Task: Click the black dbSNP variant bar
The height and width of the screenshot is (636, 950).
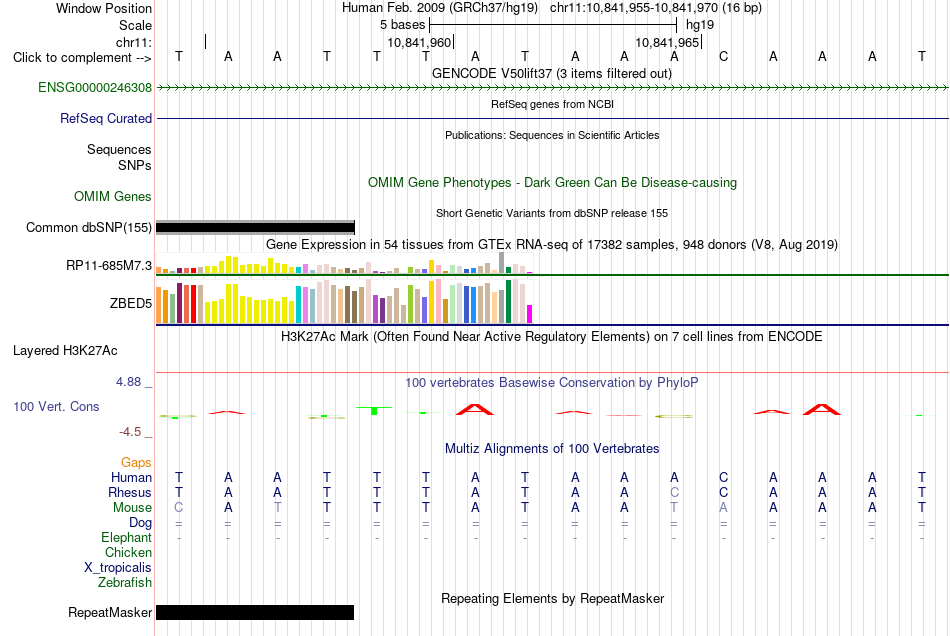Action: [x=255, y=227]
